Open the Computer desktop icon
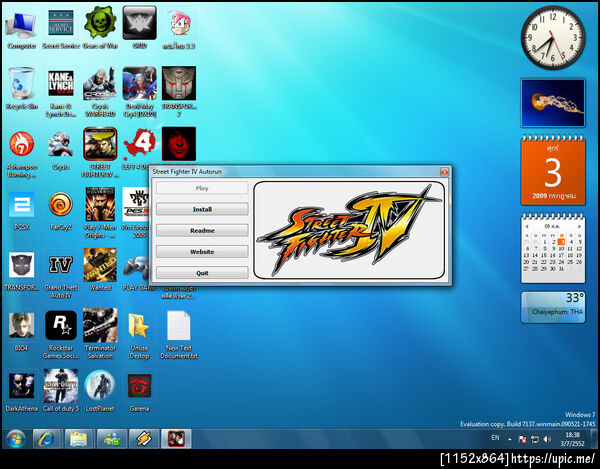 coord(21,29)
